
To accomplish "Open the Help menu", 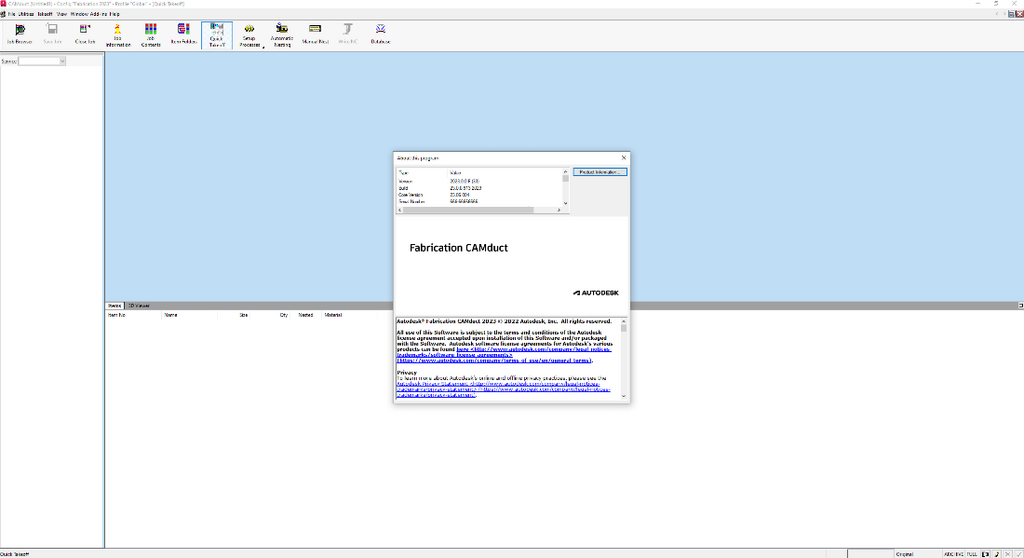I will (x=115, y=14).
